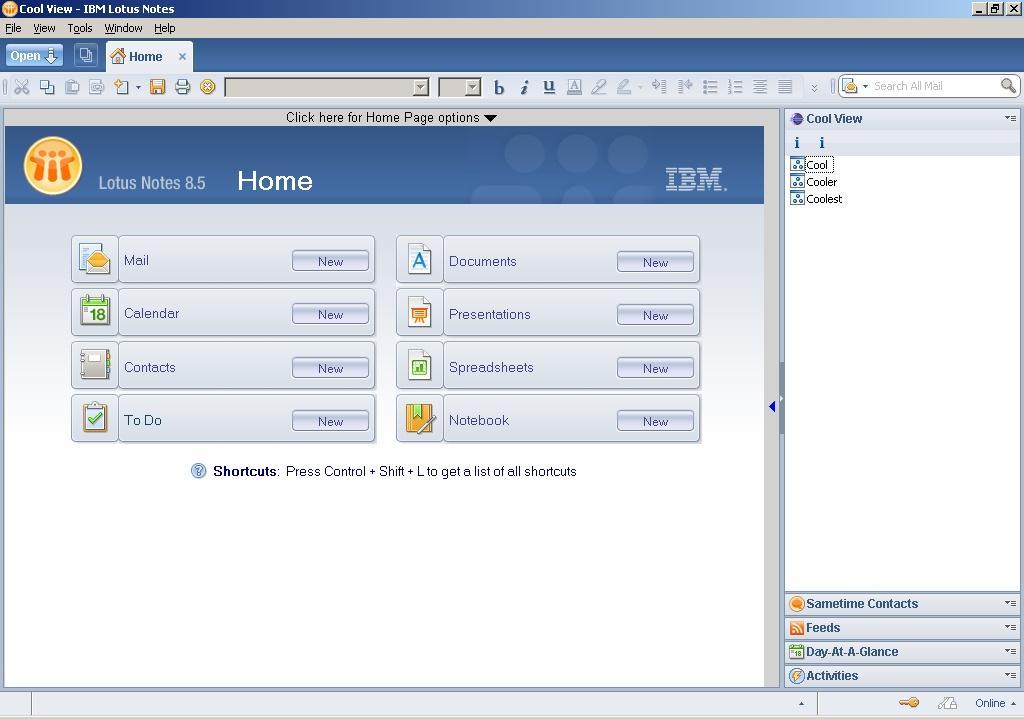
Task: Open the View menu
Action: tap(44, 28)
